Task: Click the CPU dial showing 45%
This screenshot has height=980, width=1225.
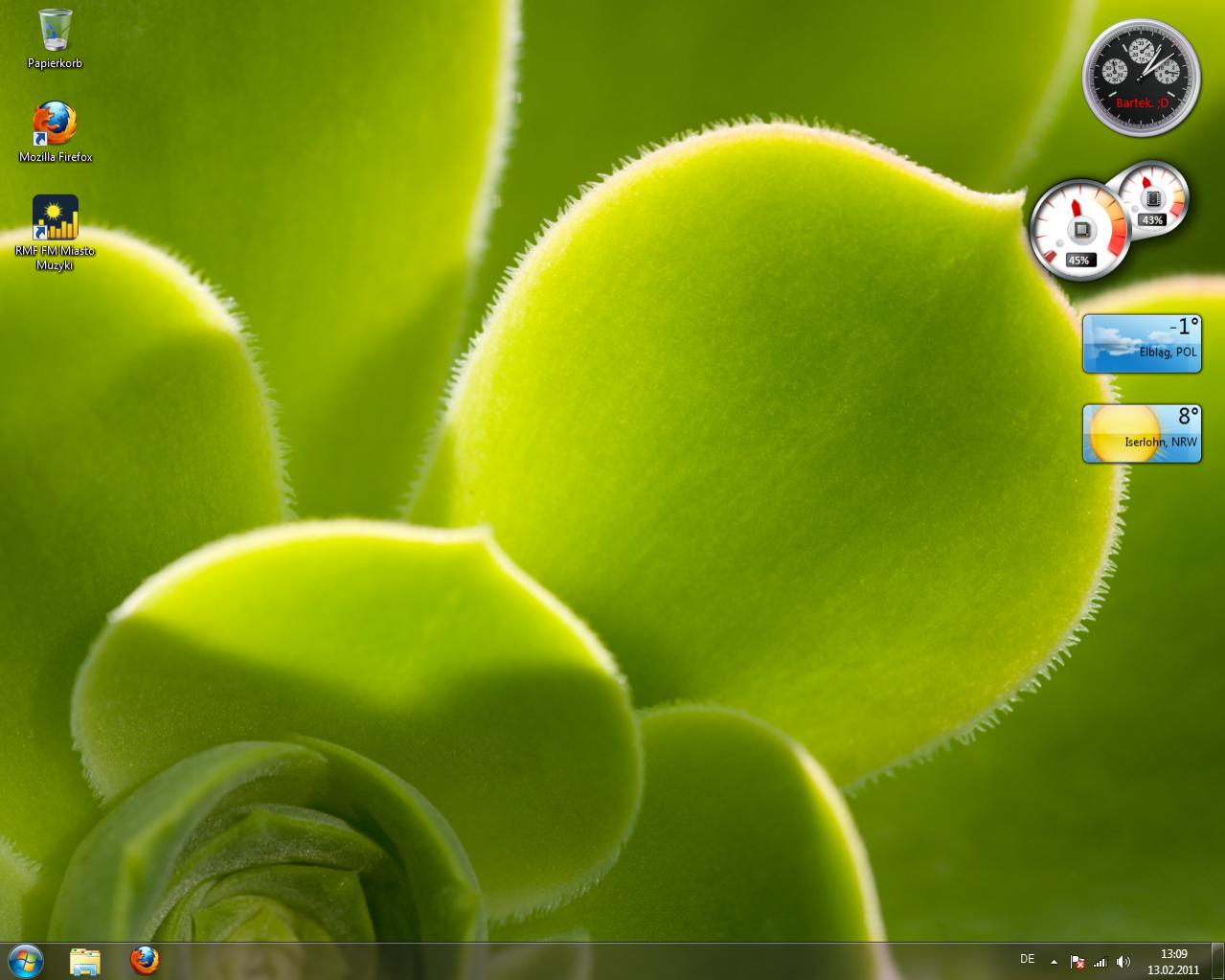Action: [1079, 231]
